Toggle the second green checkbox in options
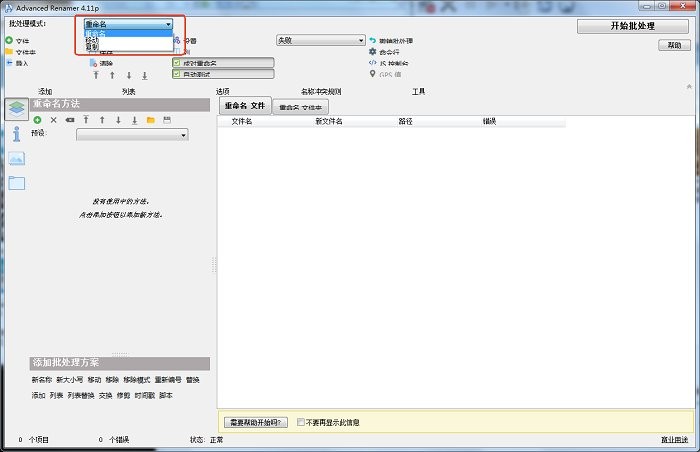 pyautogui.click(x=176, y=73)
